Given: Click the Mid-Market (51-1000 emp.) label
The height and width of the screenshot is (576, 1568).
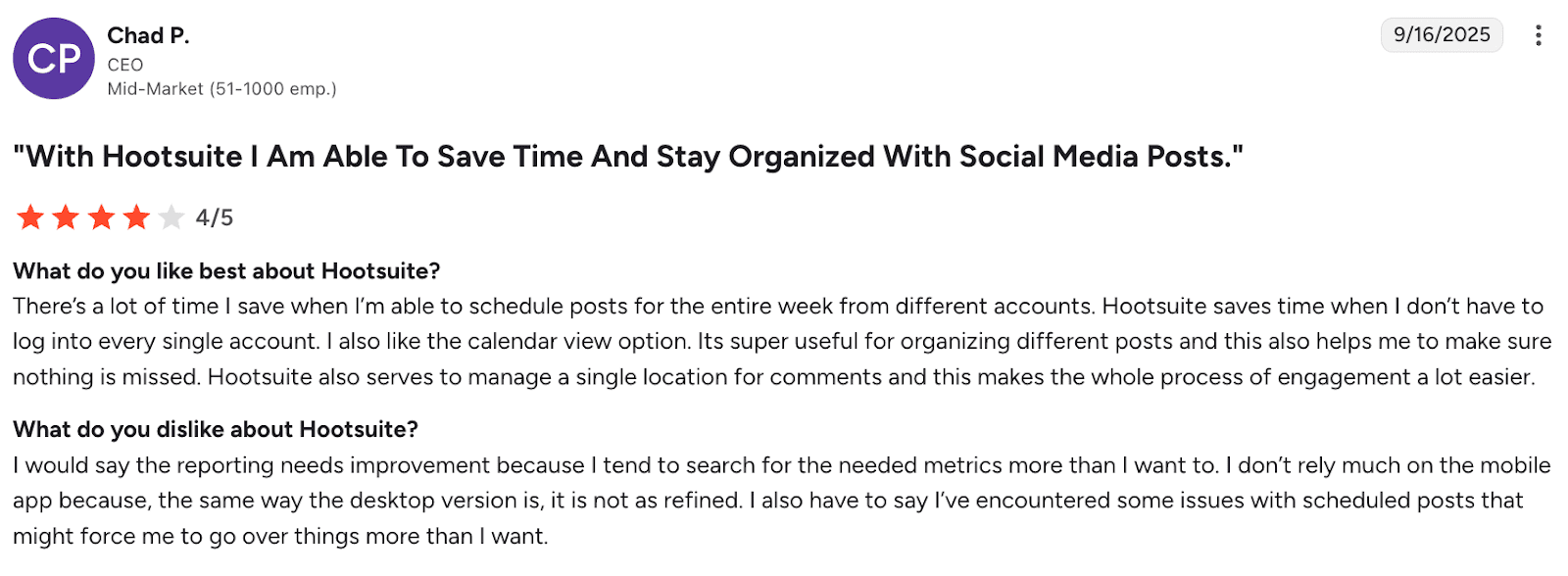Looking at the screenshot, I should point(221,89).
